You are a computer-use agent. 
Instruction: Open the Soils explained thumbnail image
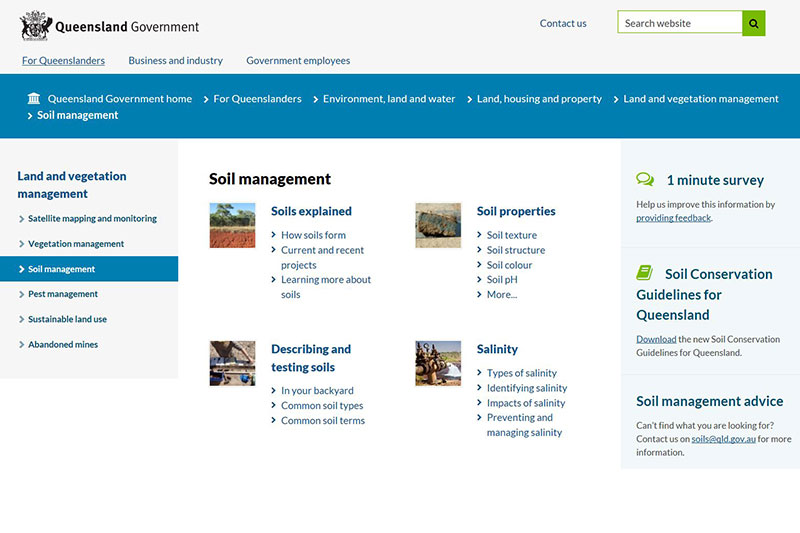232,225
